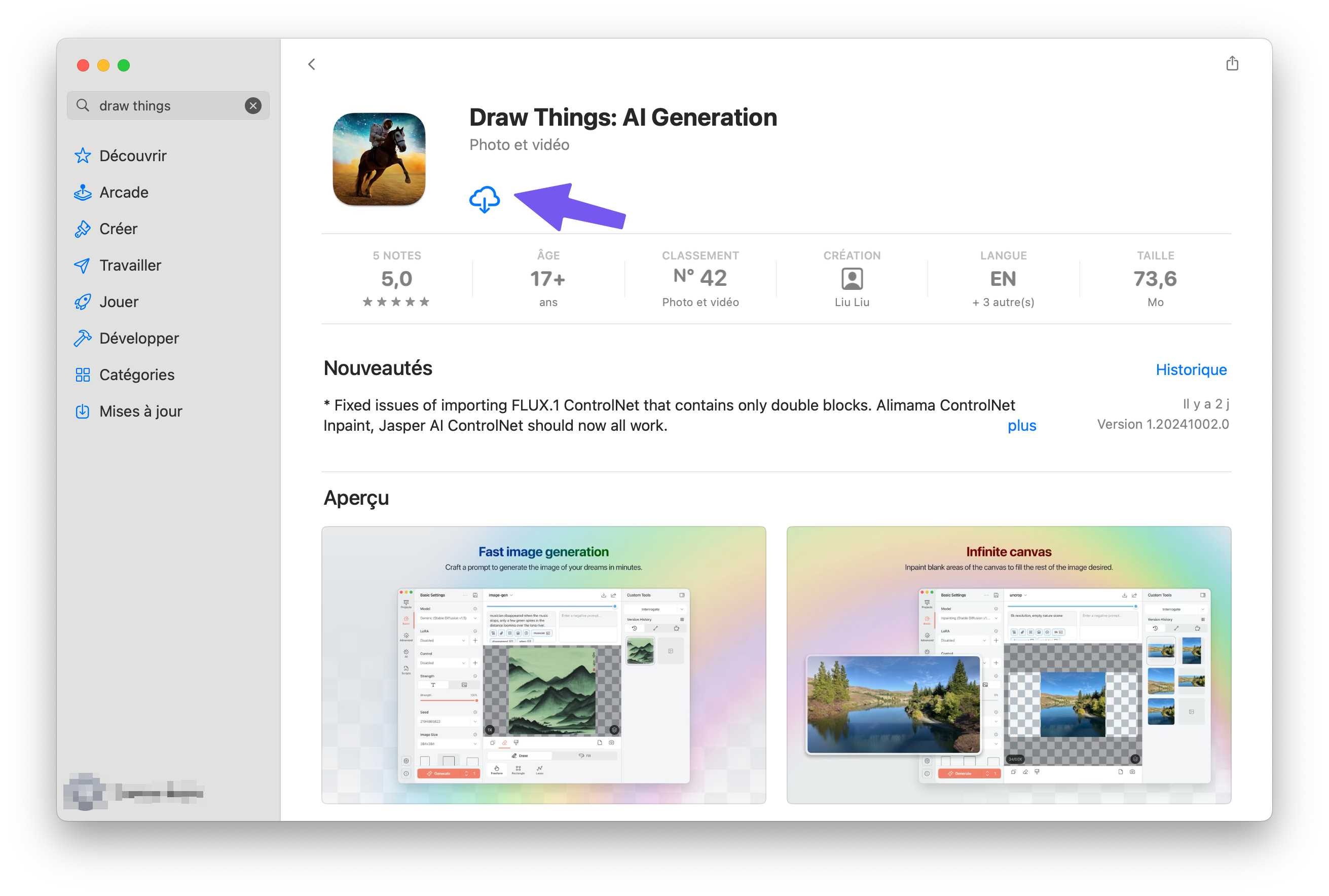The width and height of the screenshot is (1329, 896).
Task: Check Mises à jour for updates
Action: coord(140,411)
